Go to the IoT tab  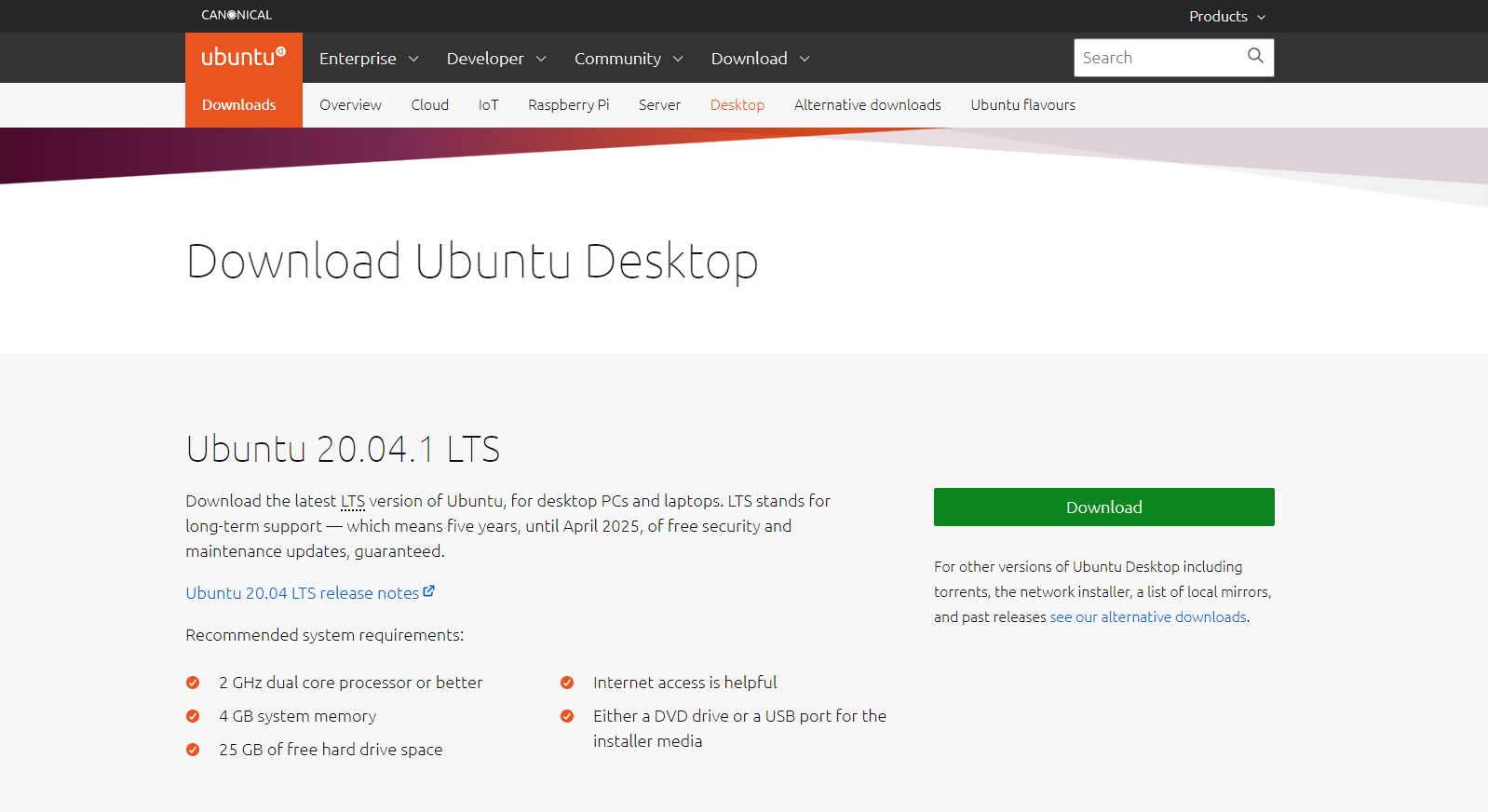(489, 104)
